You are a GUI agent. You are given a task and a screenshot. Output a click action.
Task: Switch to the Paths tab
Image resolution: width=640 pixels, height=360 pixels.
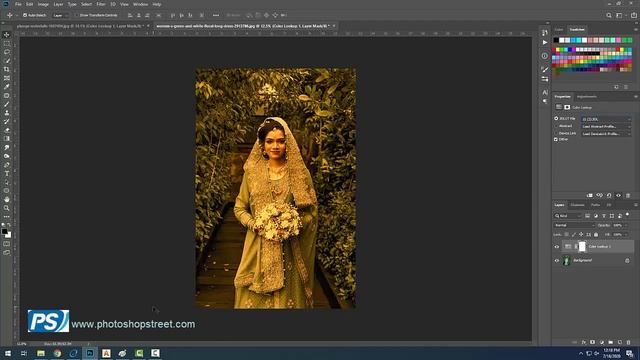(x=596, y=205)
